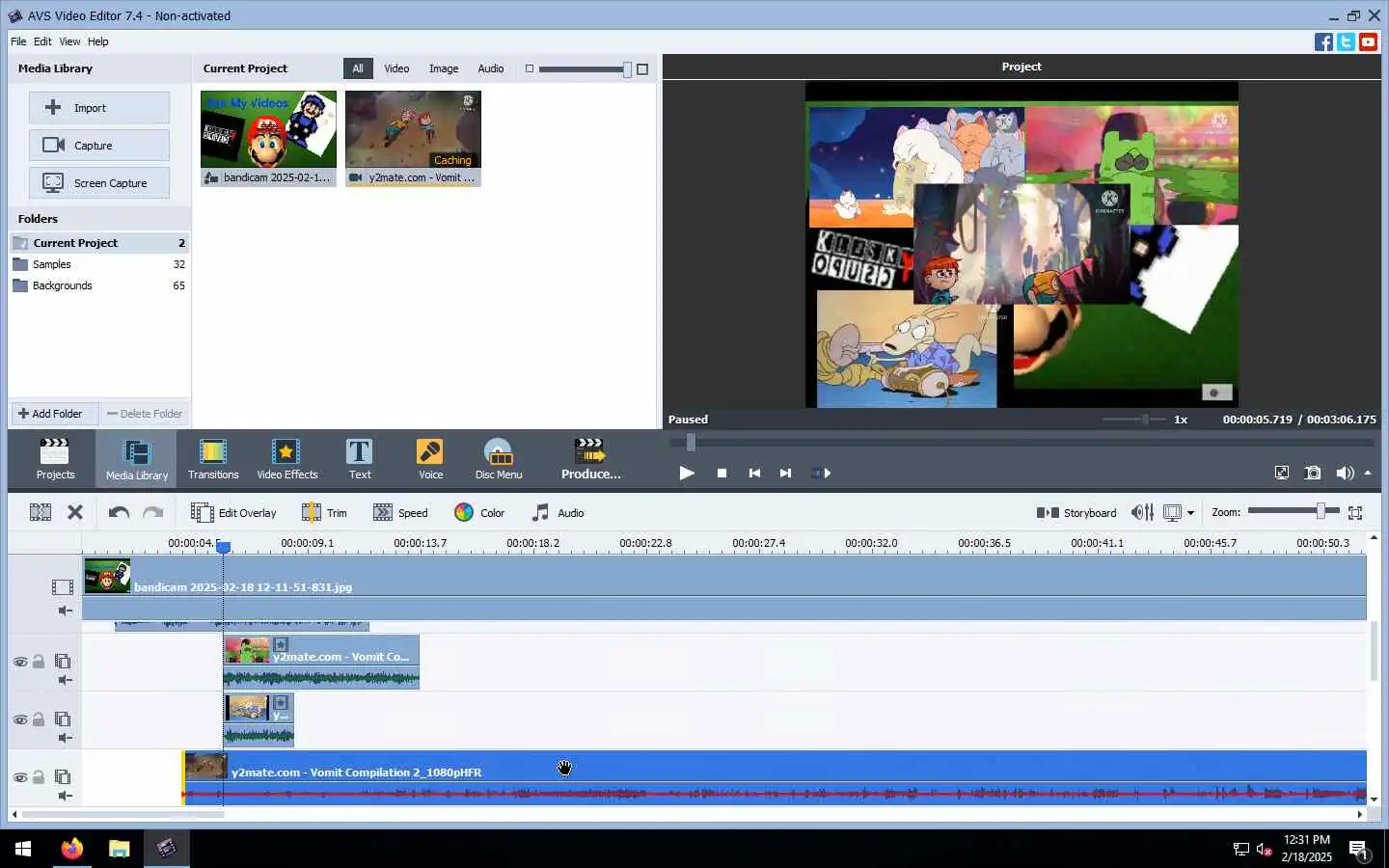
Task: Open the Twitter link icon
Action: coord(1346,41)
